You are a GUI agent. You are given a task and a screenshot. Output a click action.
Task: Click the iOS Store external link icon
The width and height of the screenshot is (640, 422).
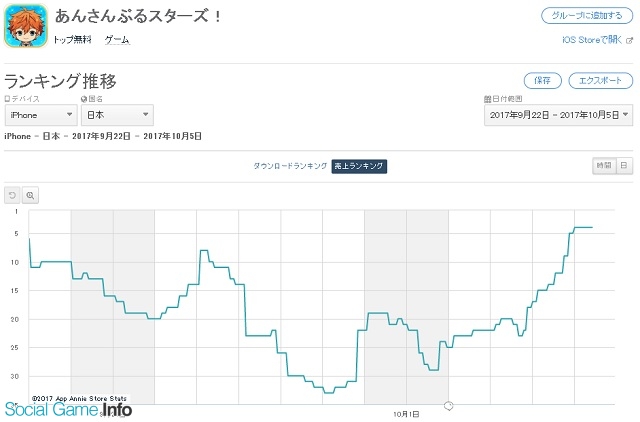point(630,40)
